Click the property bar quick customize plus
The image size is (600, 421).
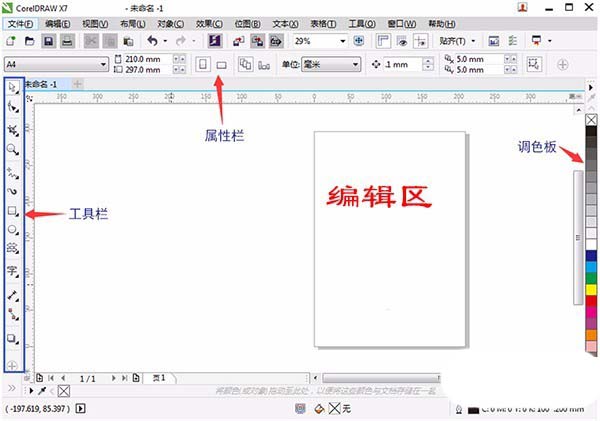562,65
